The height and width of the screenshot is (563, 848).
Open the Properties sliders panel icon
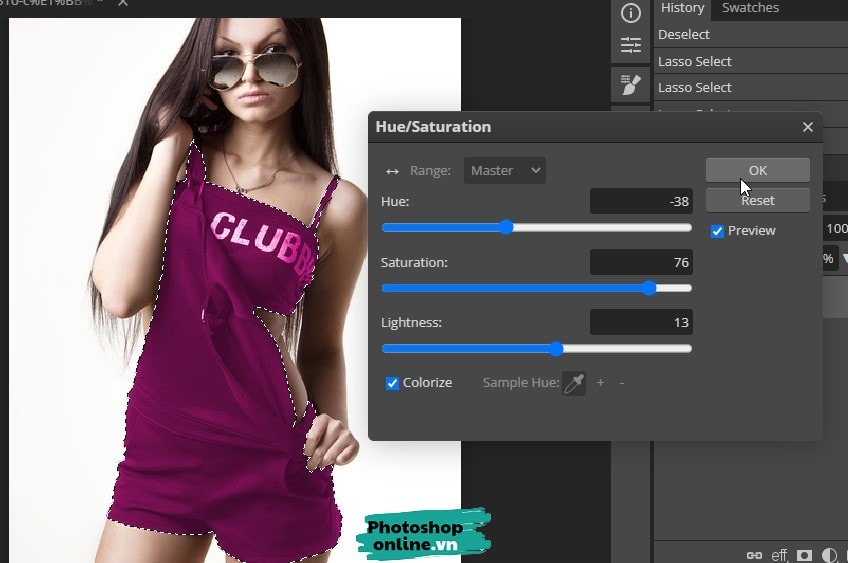pyautogui.click(x=631, y=46)
